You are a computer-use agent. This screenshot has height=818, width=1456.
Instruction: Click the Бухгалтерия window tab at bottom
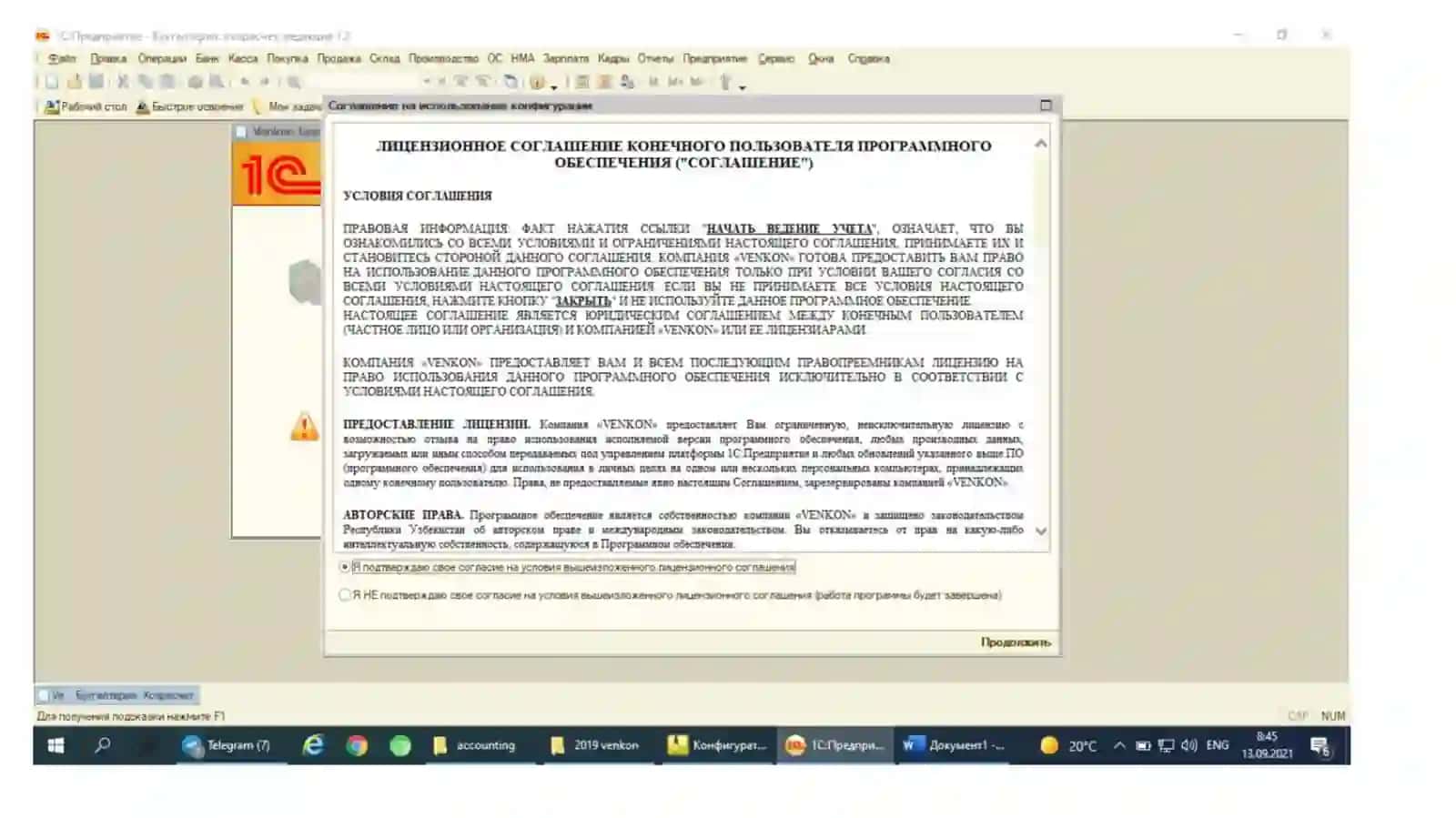(116, 695)
